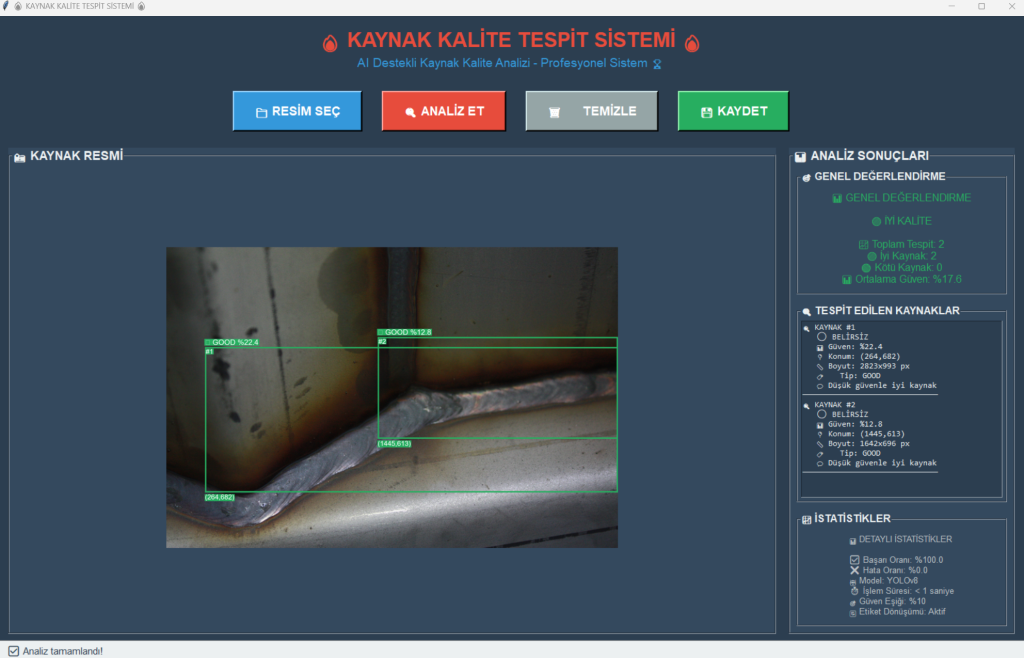Save results with the KAYDET button

[x=733, y=111]
